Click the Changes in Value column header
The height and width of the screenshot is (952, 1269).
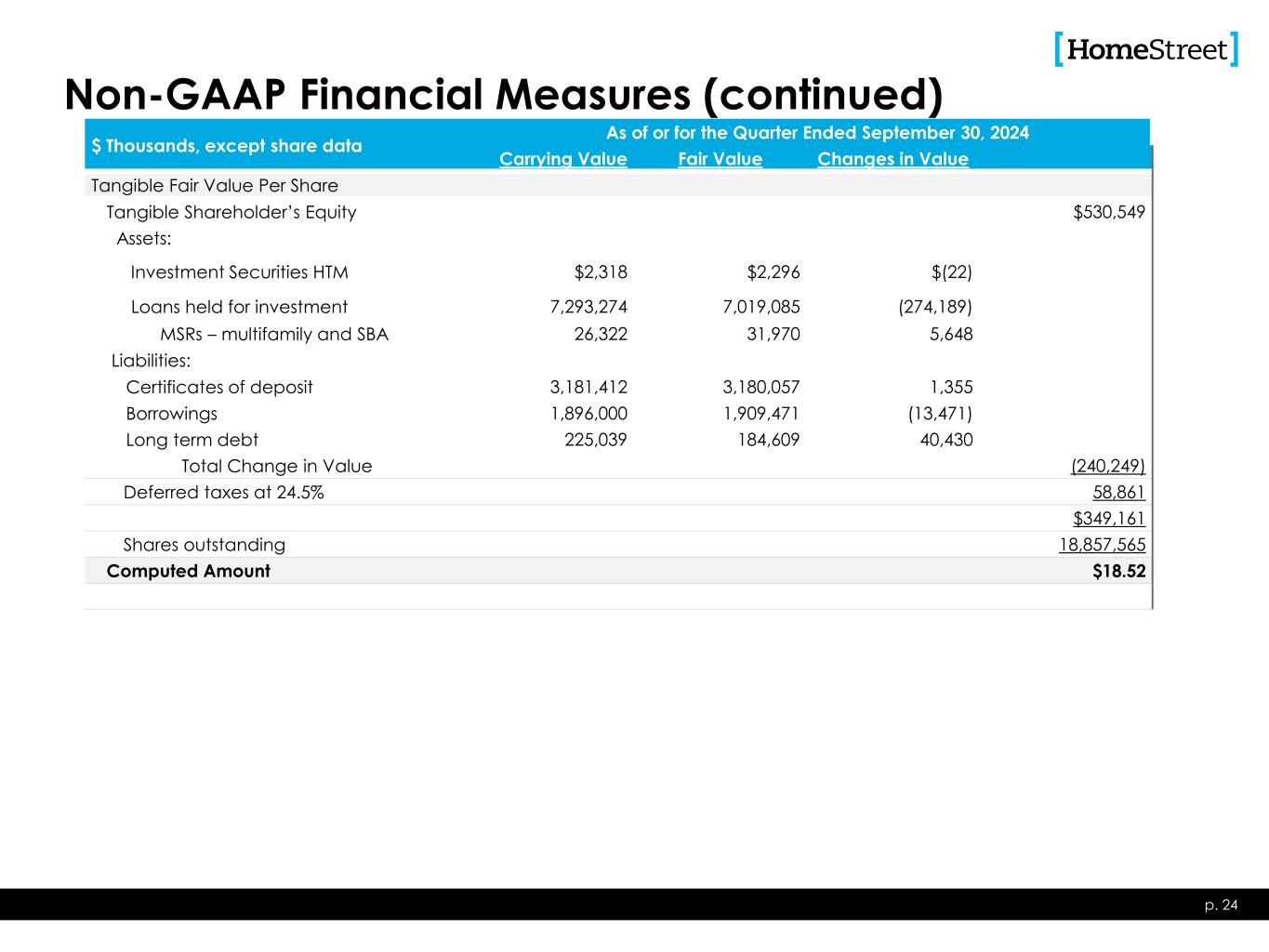pyautogui.click(x=892, y=159)
